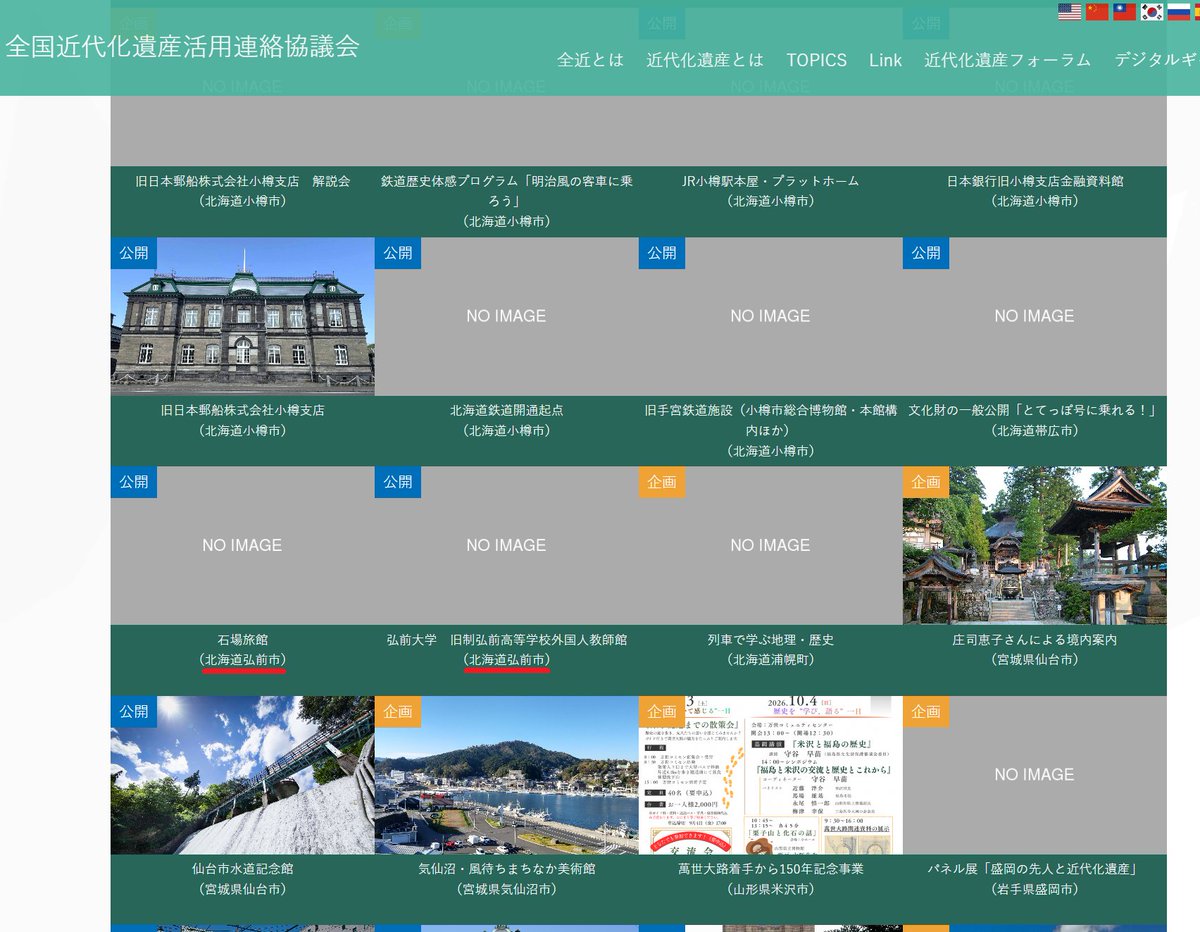Image resolution: width=1200 pixels, height=932 pixels.
Task: Click the NO IMAGE placeholder for 石場旅館
Action: (x=243, y=545)
